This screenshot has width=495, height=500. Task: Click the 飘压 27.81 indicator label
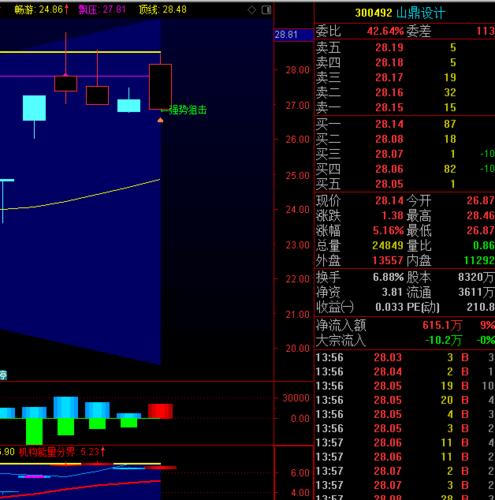pos(102,10)
